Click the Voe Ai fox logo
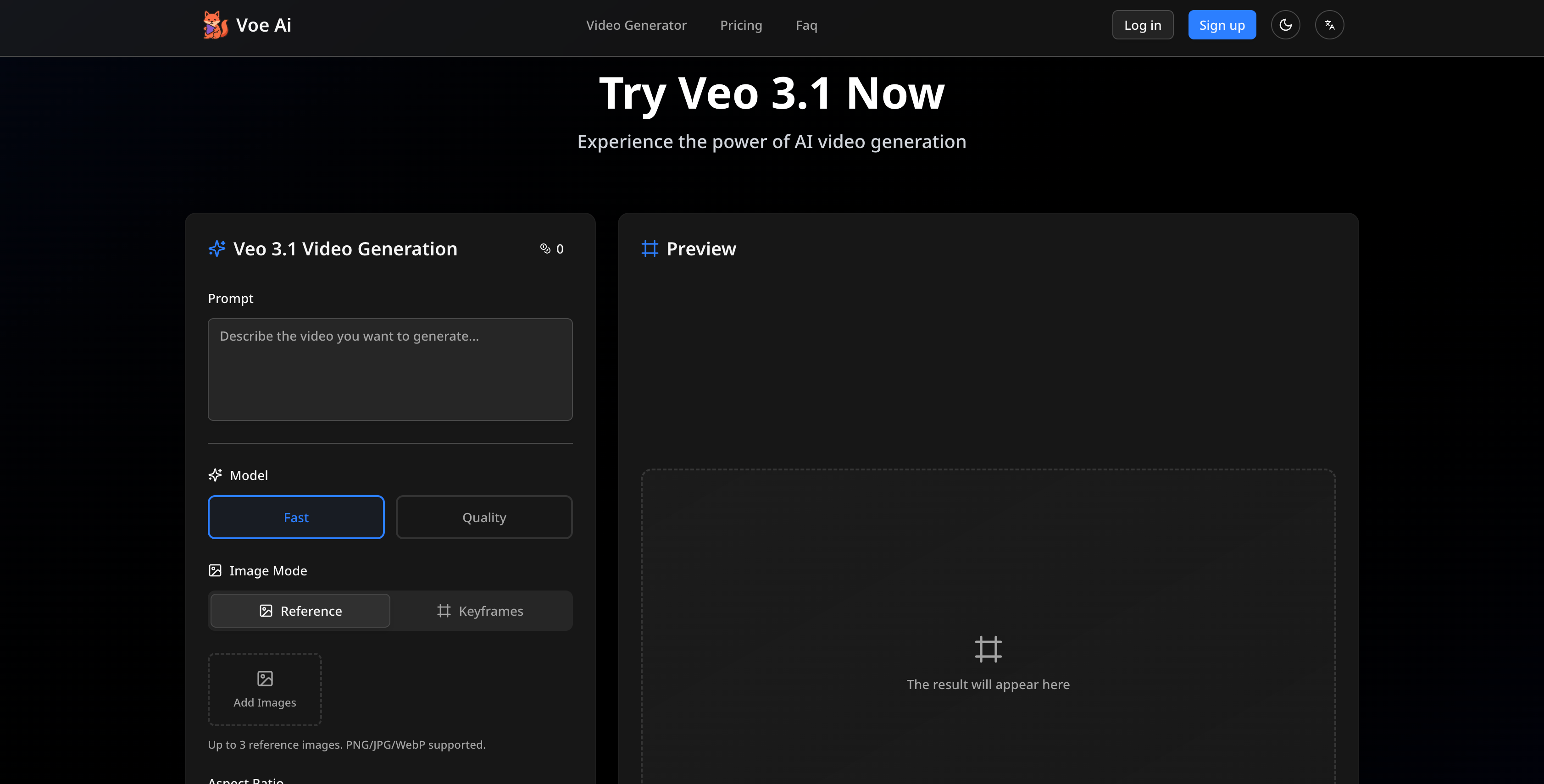 [x=217, y=25]
